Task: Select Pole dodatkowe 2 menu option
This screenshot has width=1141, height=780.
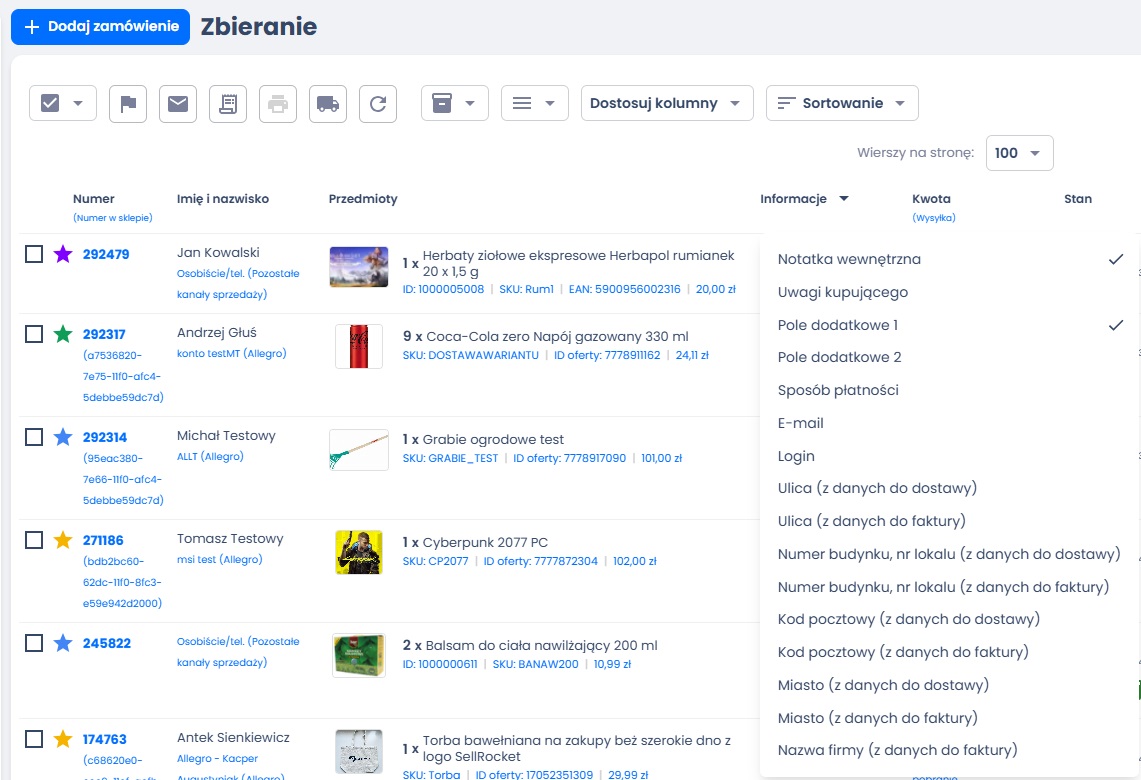Action: pos(949,357)
